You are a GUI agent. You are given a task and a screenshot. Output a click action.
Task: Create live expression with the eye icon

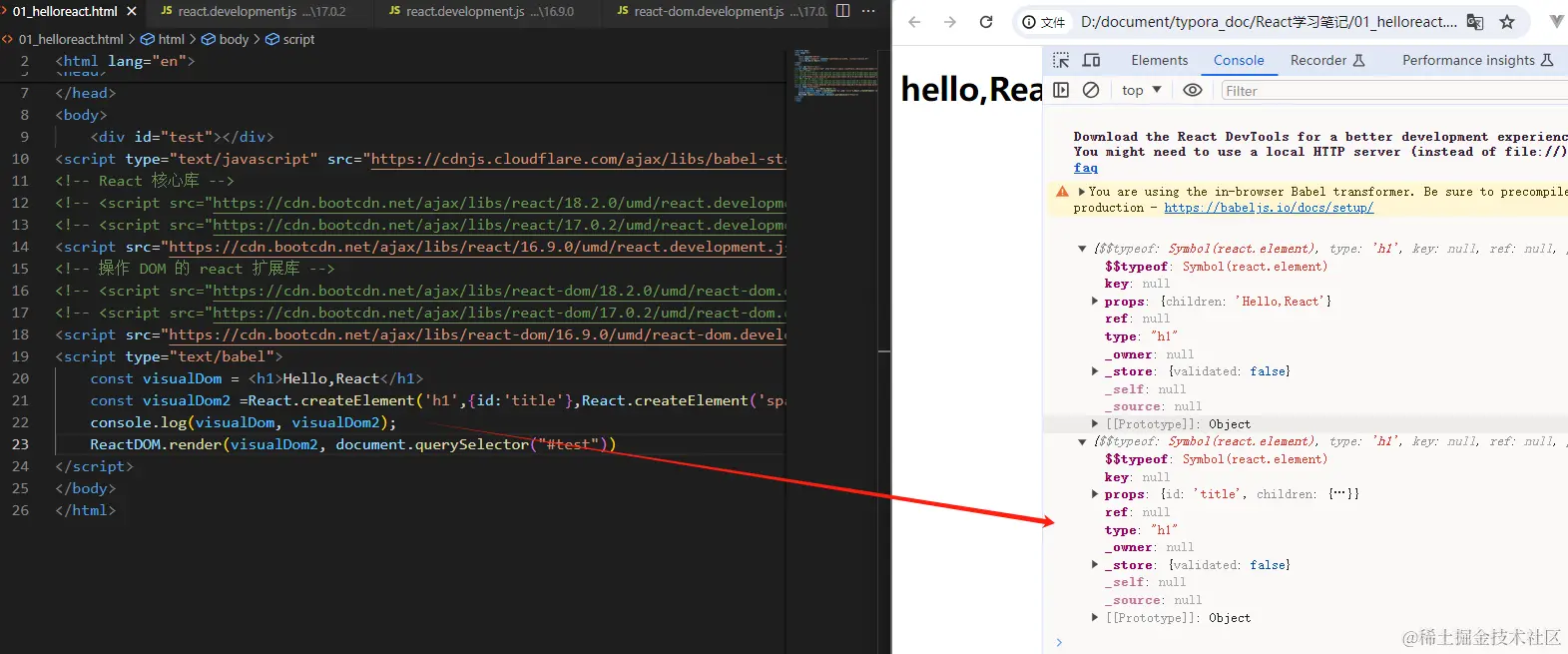[1193, 90]
